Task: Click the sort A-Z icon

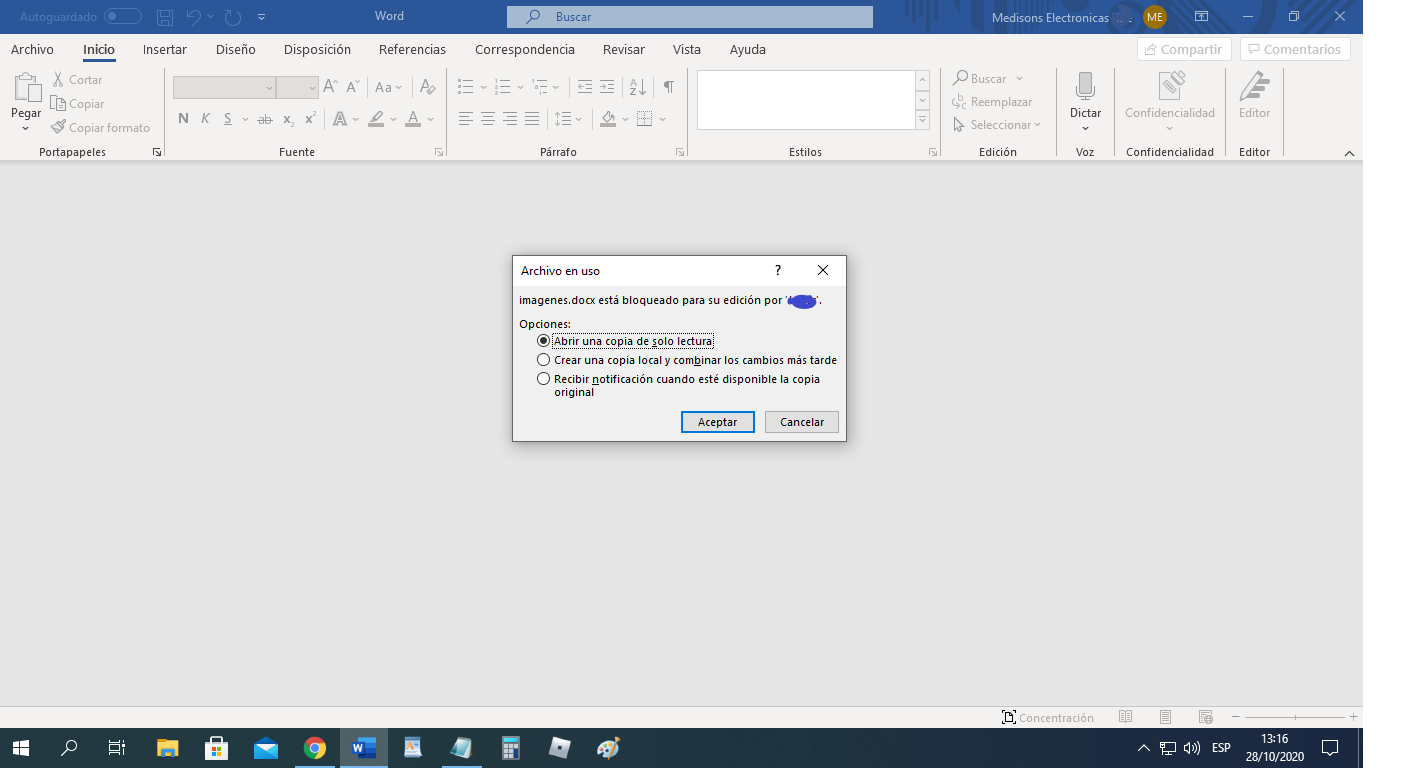Action: tap(638, 87)
